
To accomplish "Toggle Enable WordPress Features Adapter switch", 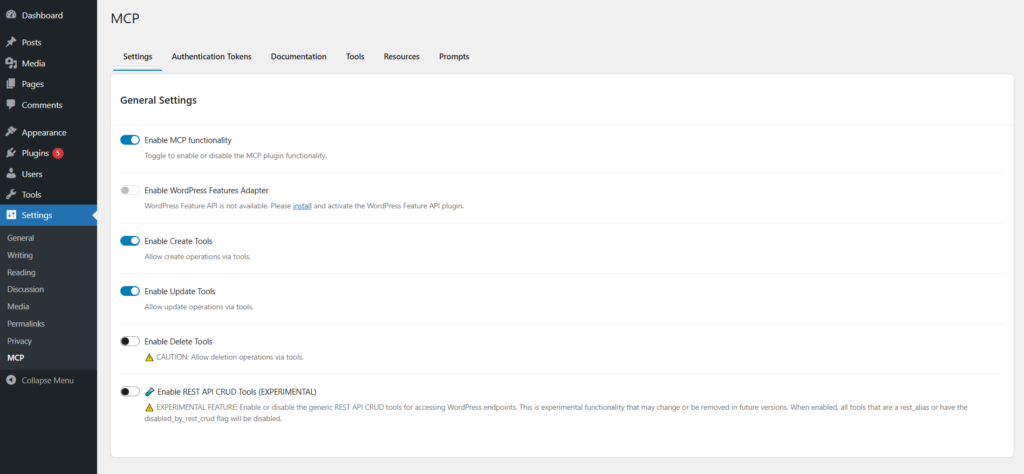I will (130, 190).
